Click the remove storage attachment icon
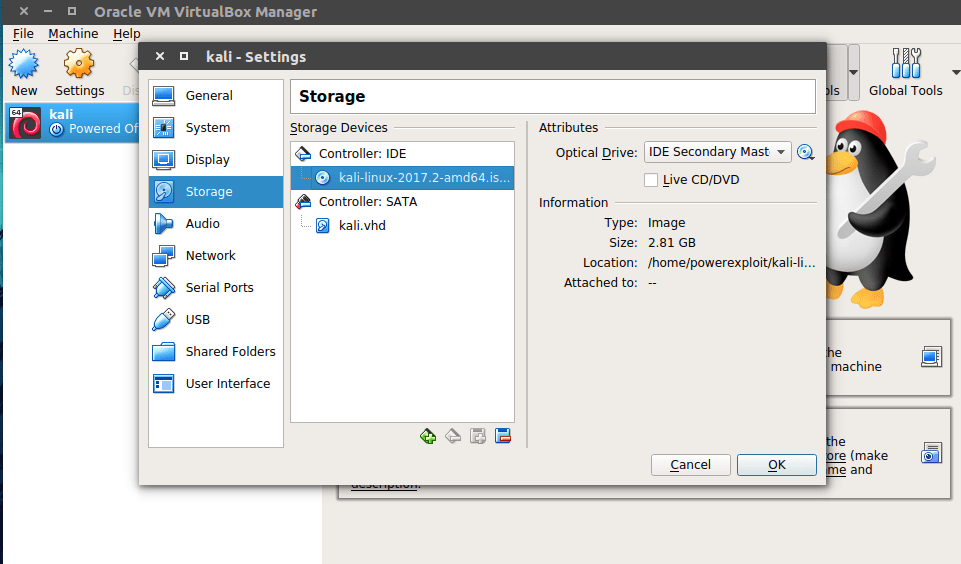Screen dimensions: 961x564 [x=503, y=436]
